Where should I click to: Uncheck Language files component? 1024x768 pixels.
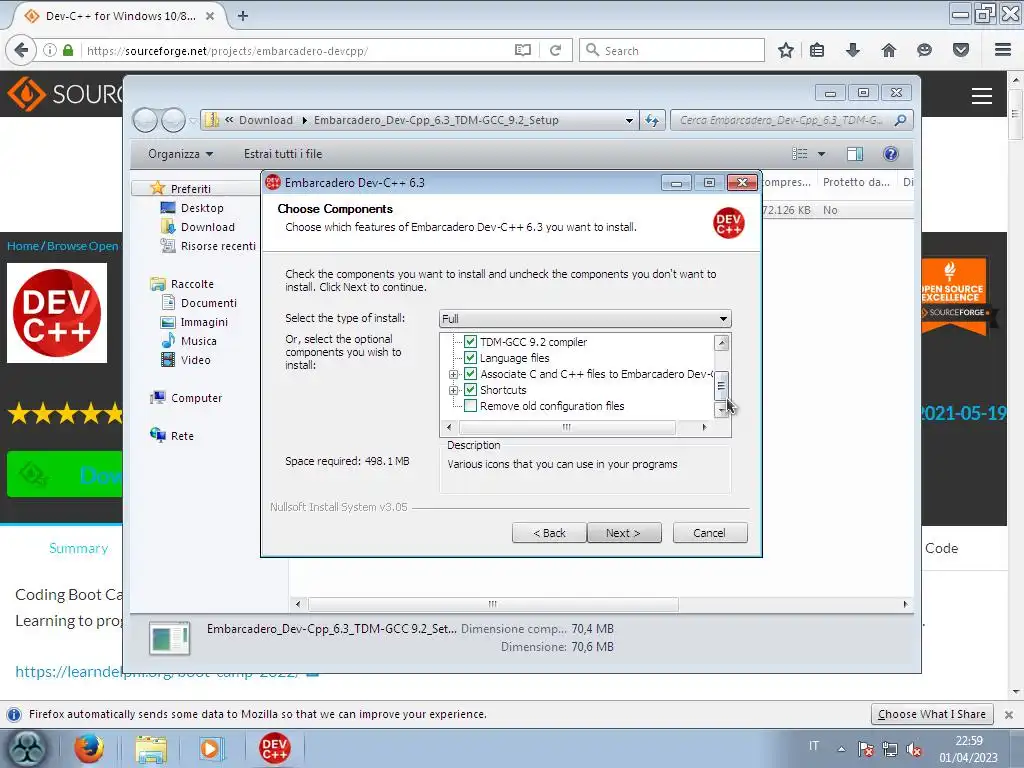470,358
